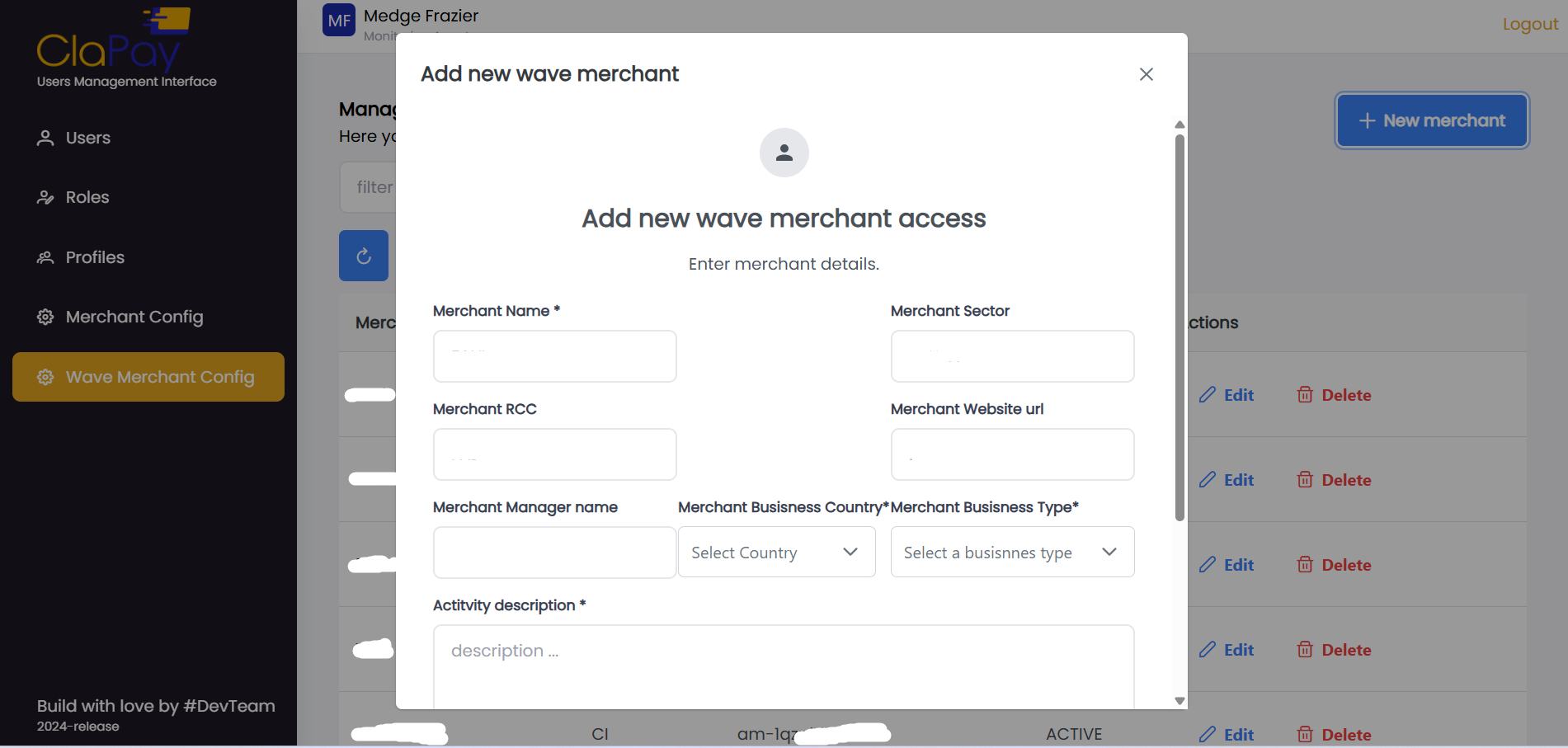Expand the Merchant Sector field options
Screen dimensions: 1568x748
tap(1012, 356)
